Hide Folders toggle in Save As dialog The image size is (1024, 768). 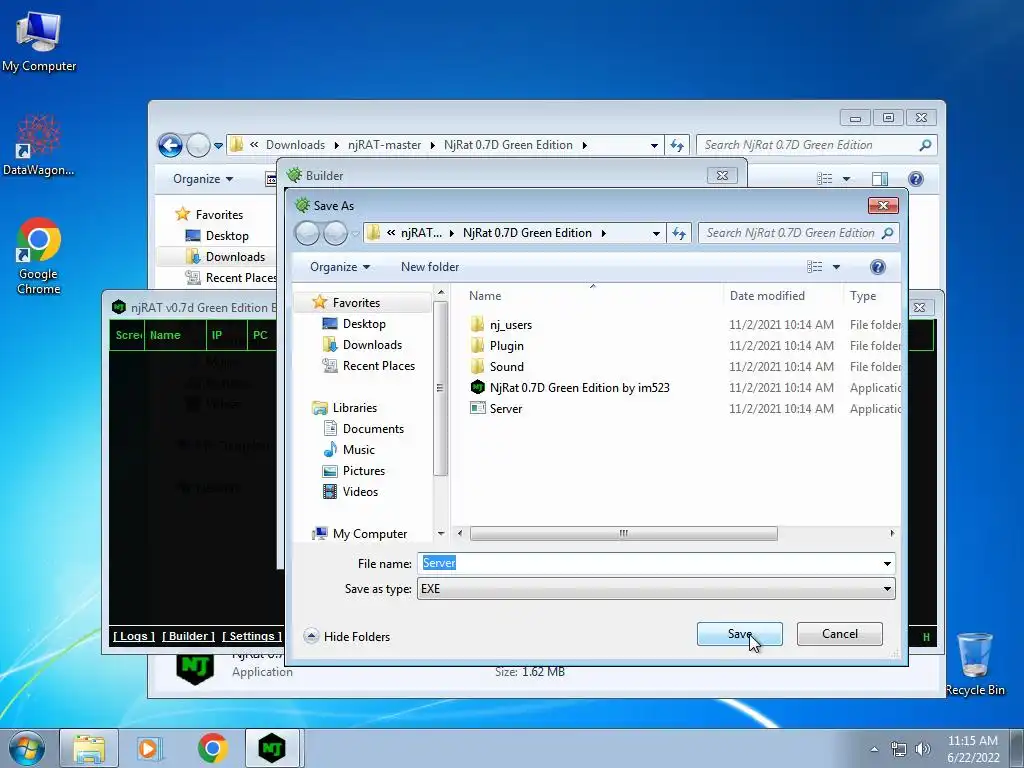347,636
